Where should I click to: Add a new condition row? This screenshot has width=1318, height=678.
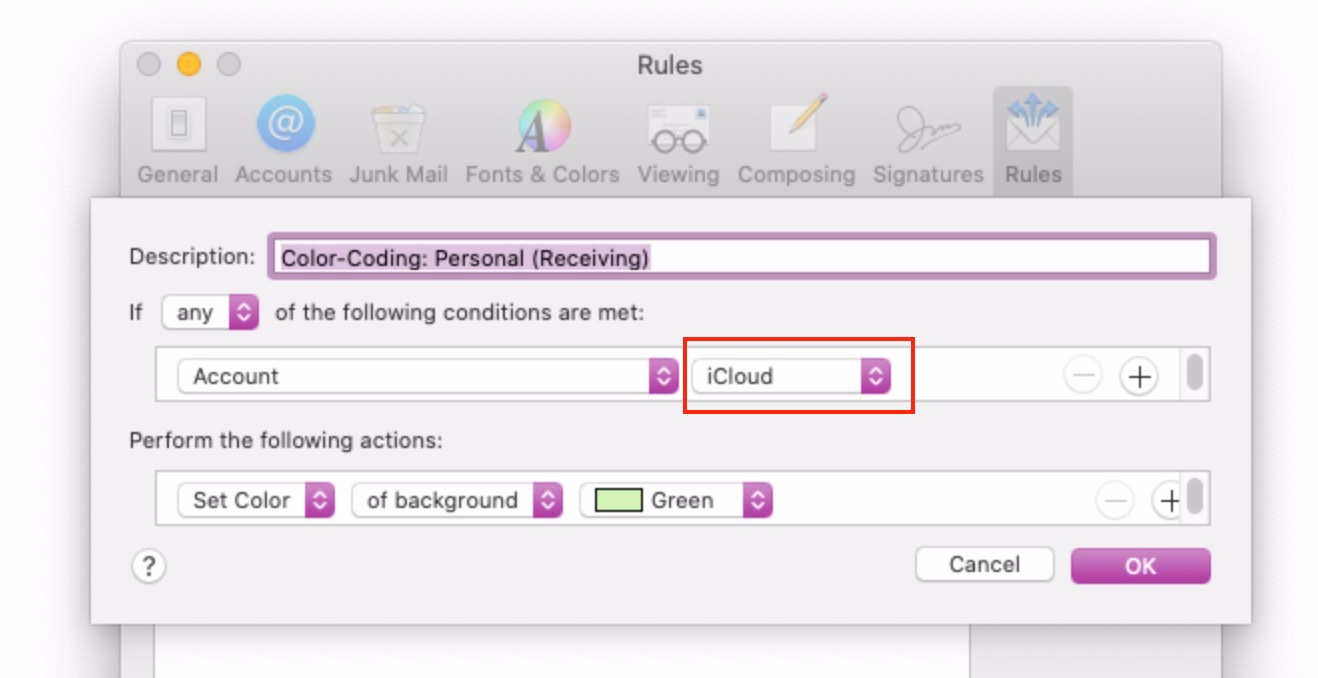coord(1138,377)
